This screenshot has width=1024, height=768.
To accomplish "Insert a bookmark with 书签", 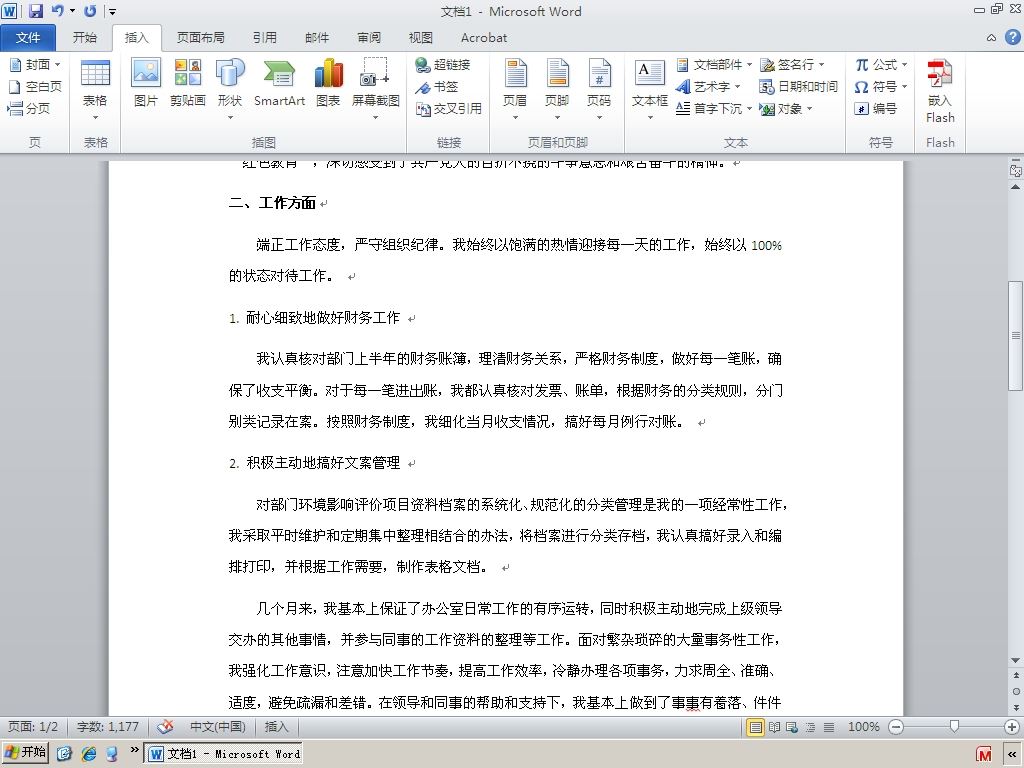I will coord(437,86).
